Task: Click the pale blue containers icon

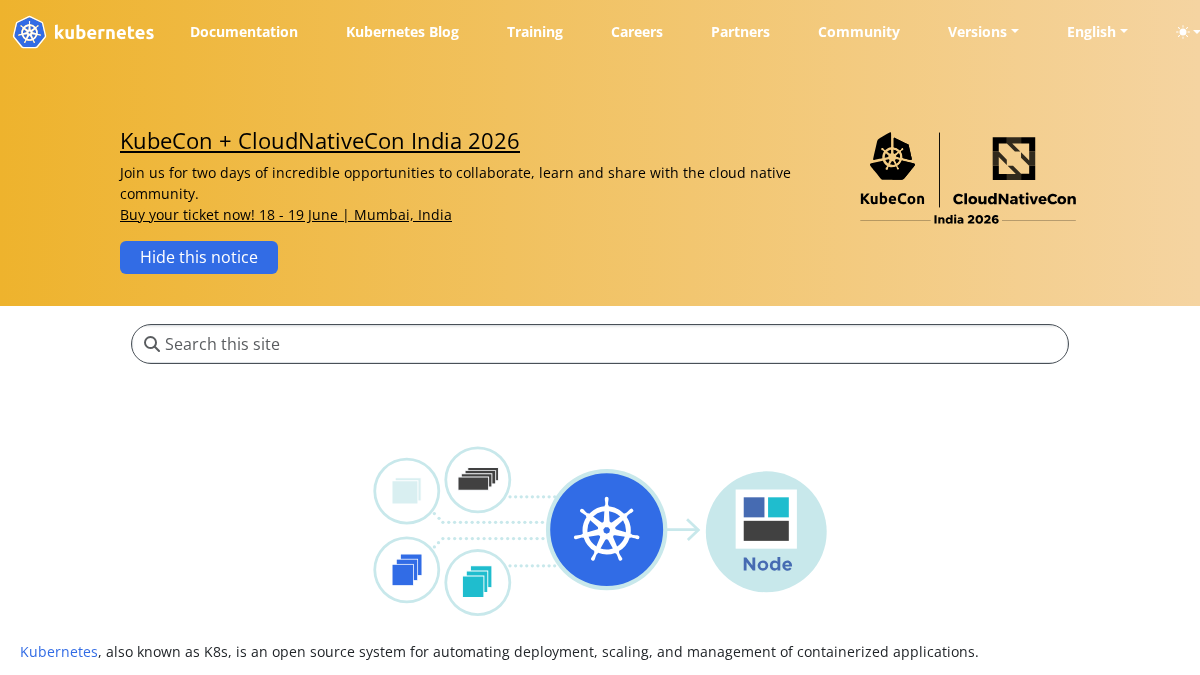Action: [x=407, y=491]
